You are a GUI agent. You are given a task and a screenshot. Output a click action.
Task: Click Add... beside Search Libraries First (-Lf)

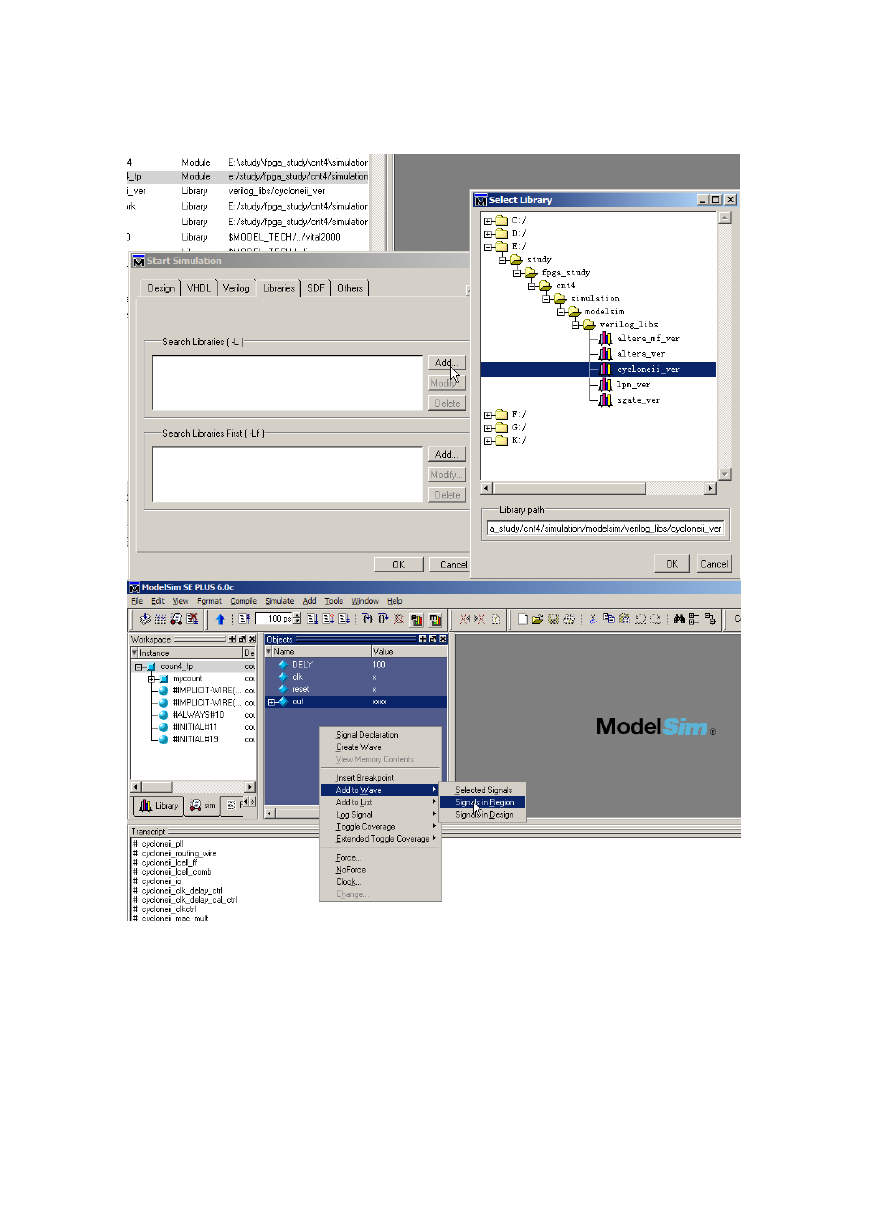pyautogui.click(x=446, y=454)
